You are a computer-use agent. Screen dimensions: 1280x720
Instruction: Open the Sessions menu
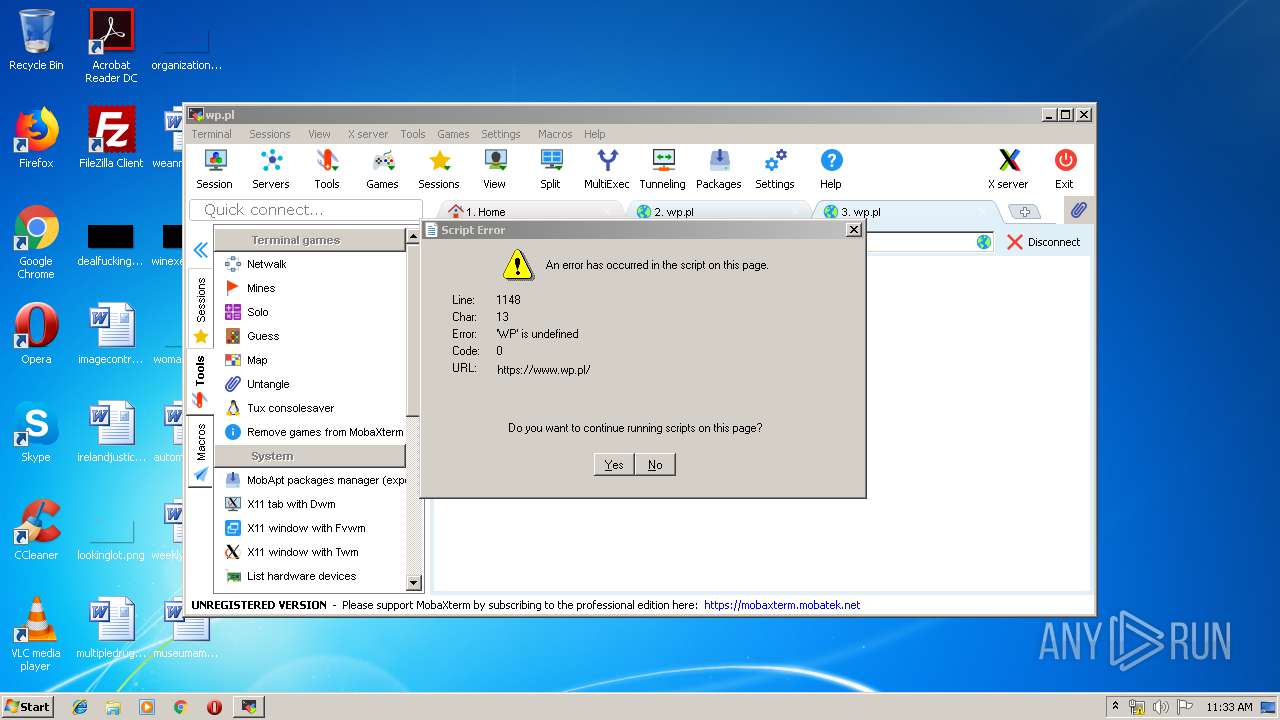tap(270, 134)
